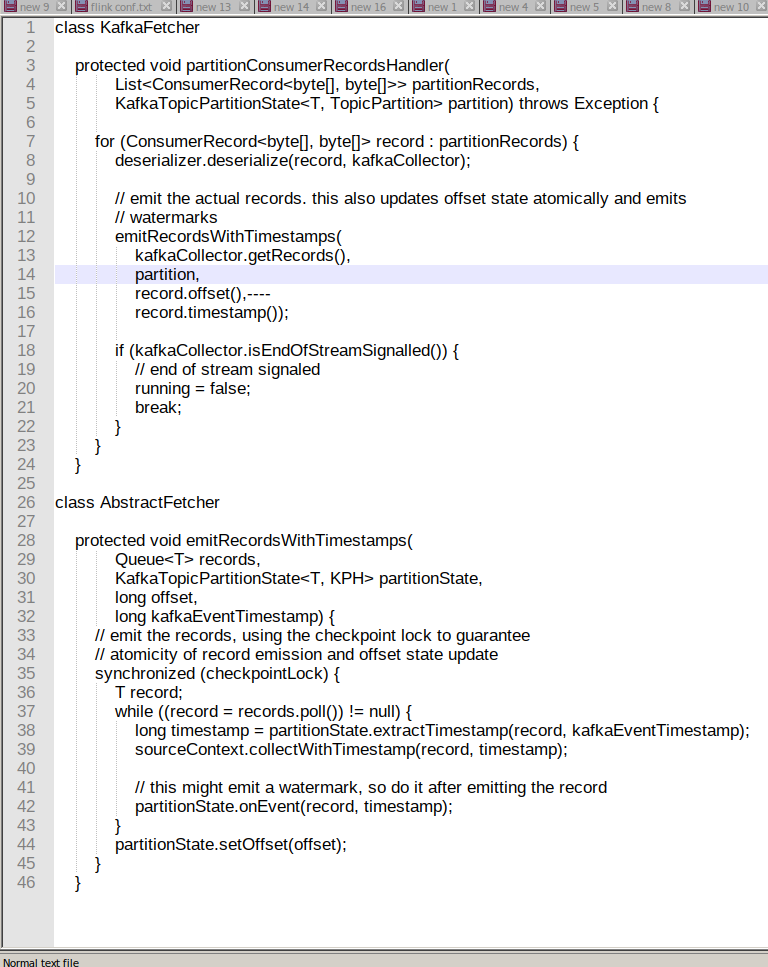
Task: Open the "new 1" tab
Action: (x=441, y=7)
